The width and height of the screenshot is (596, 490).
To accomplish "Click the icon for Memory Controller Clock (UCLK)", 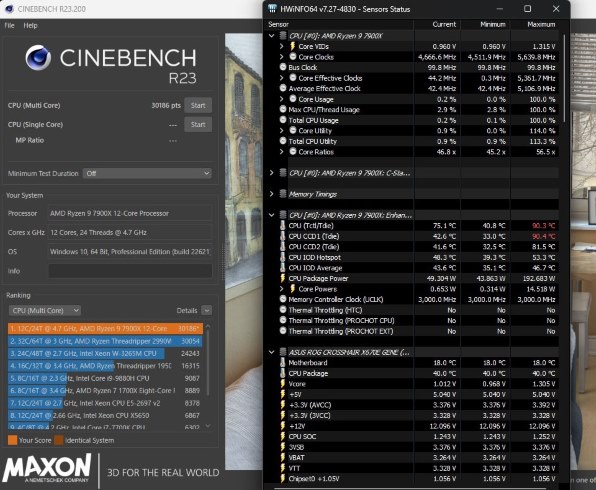I will (x=283, y=299).
